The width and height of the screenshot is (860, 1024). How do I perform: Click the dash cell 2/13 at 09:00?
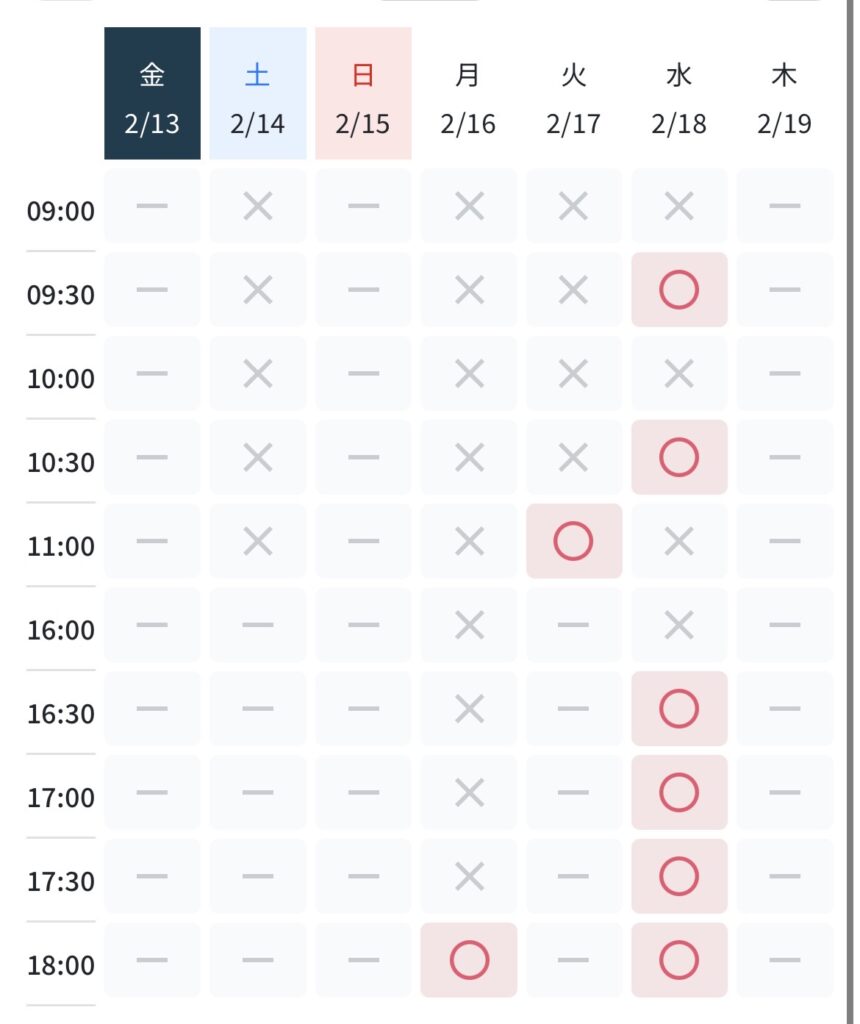[x=152, y=207]
